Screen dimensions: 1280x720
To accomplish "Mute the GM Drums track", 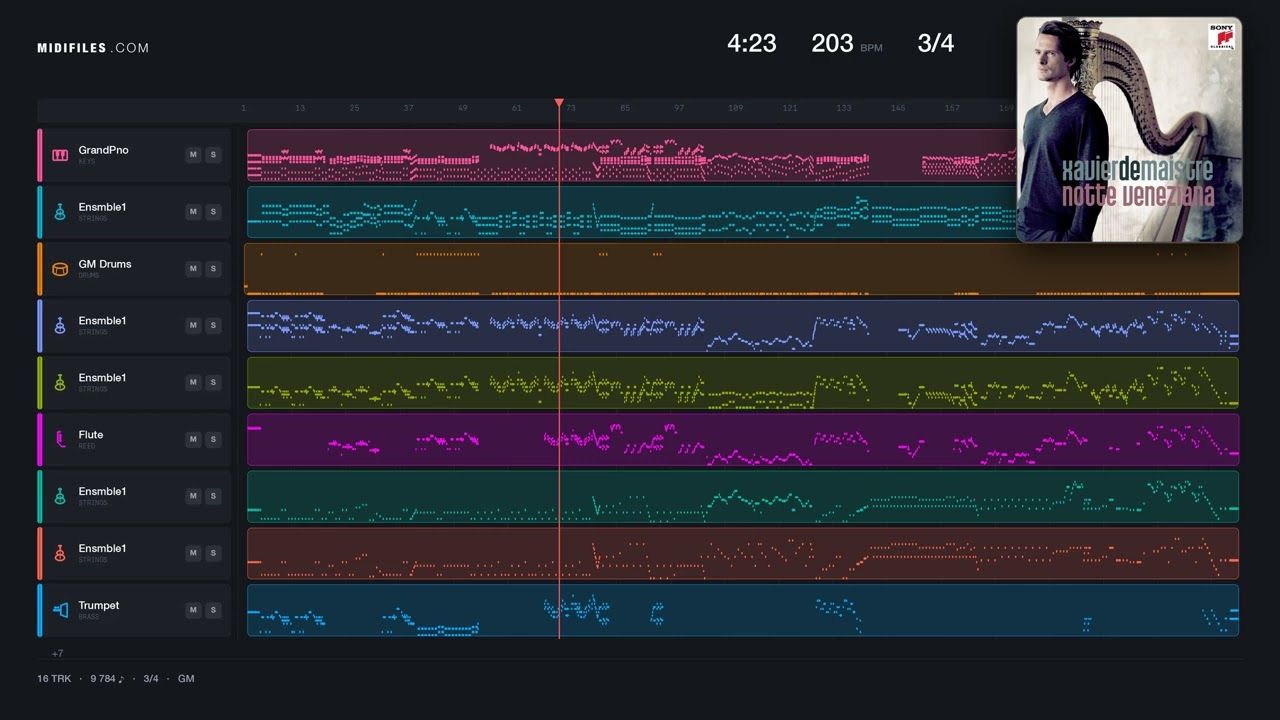I will 193,268.
